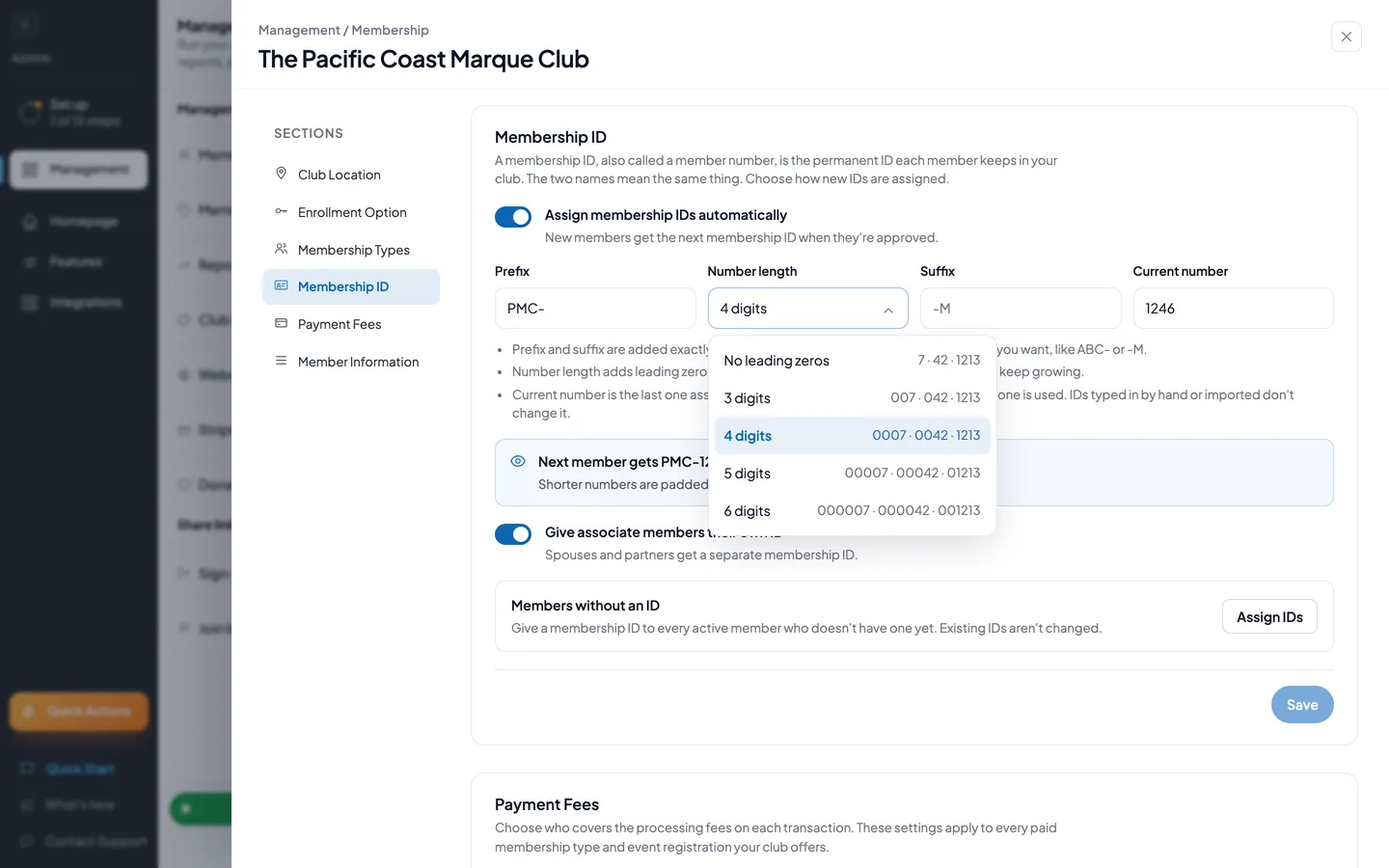Viewport: 1389px width, 868px height.
Task: Open Club Location section
Action: click(x=351, y=175)
